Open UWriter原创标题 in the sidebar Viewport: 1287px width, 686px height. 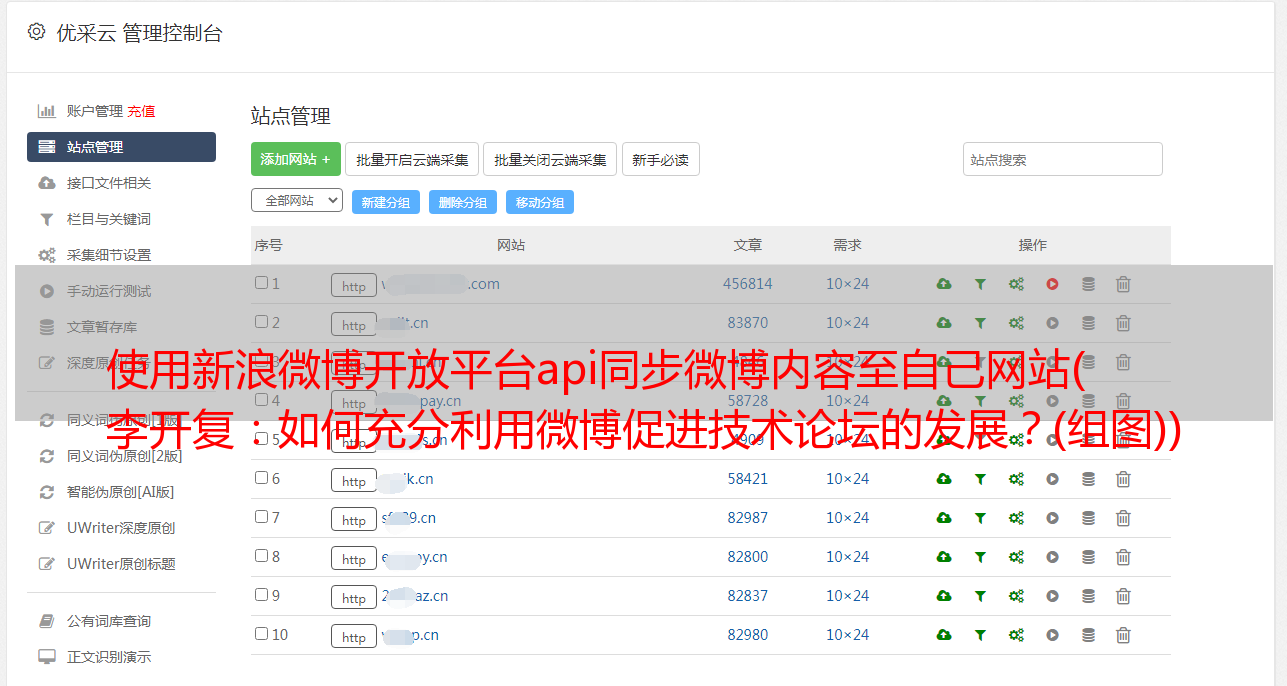(x=121, y=564)
